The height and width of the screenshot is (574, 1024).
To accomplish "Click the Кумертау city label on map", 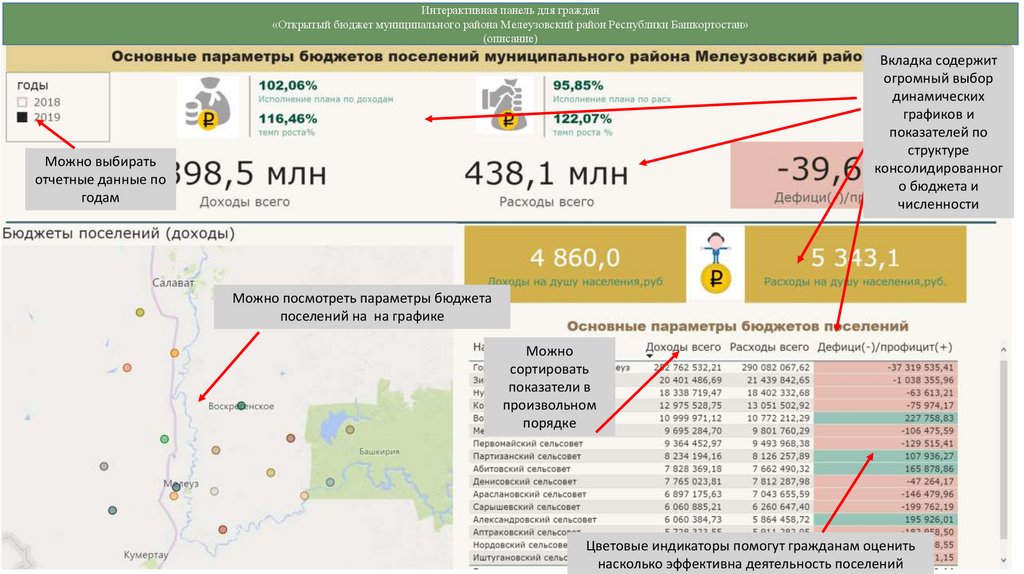I will [146, 554].
